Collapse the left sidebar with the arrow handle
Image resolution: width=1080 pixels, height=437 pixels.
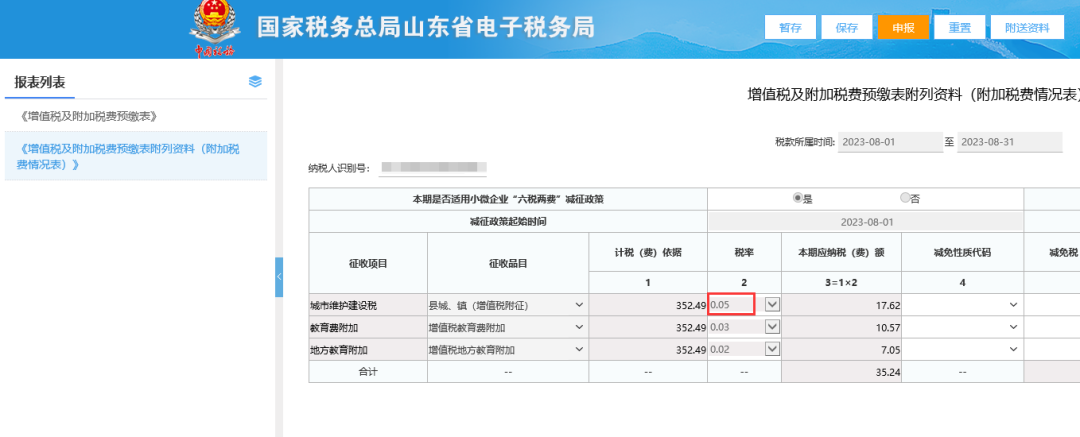pyautogui.click(x=279, y=277)
